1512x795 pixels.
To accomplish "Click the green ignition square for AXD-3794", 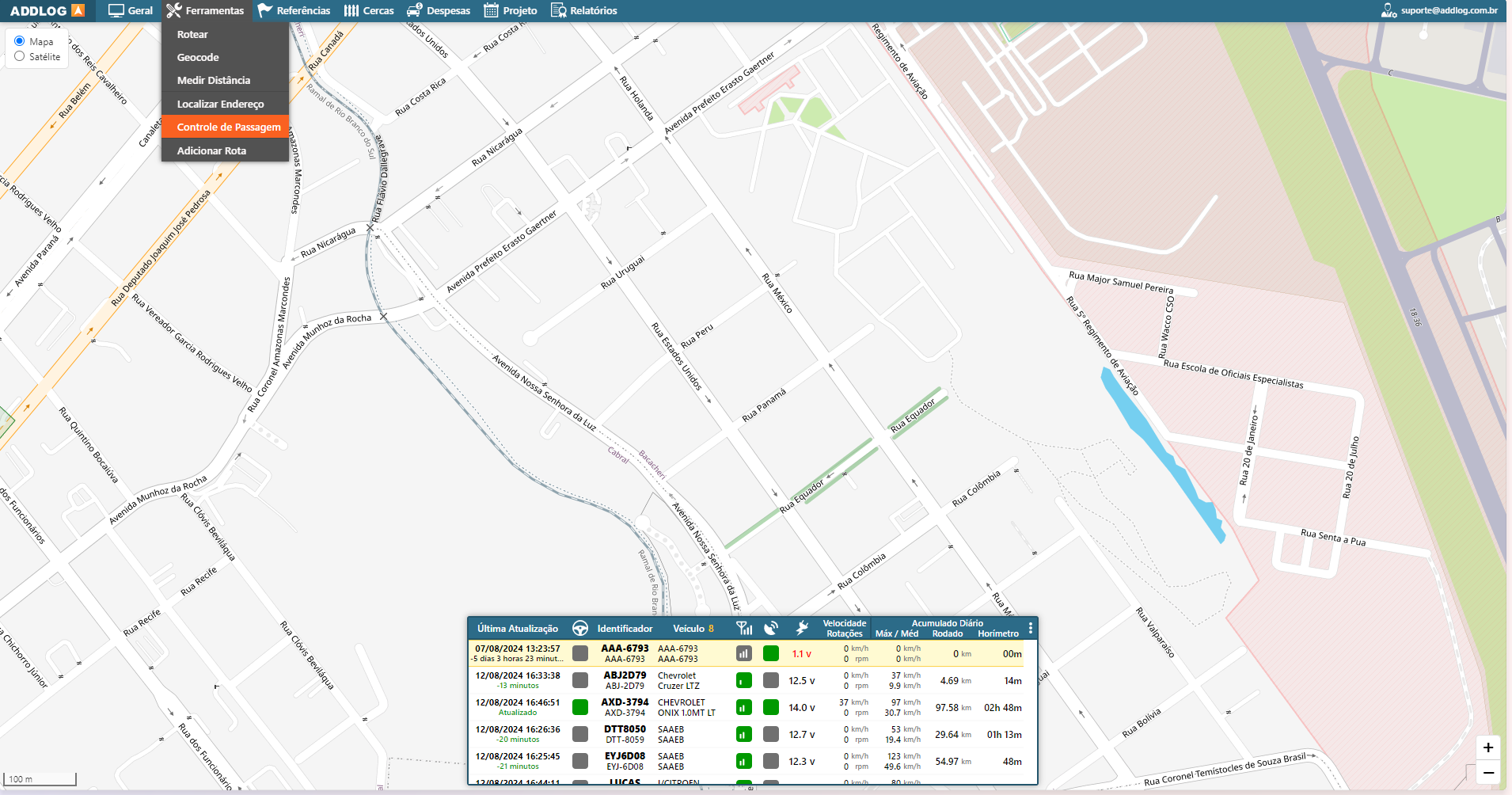I will [580, 707].
